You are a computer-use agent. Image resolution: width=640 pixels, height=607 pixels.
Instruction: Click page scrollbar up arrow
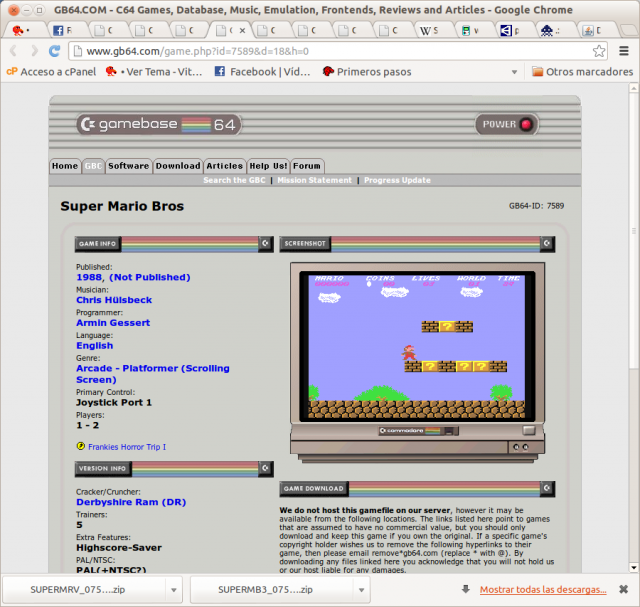pos(633,88)
